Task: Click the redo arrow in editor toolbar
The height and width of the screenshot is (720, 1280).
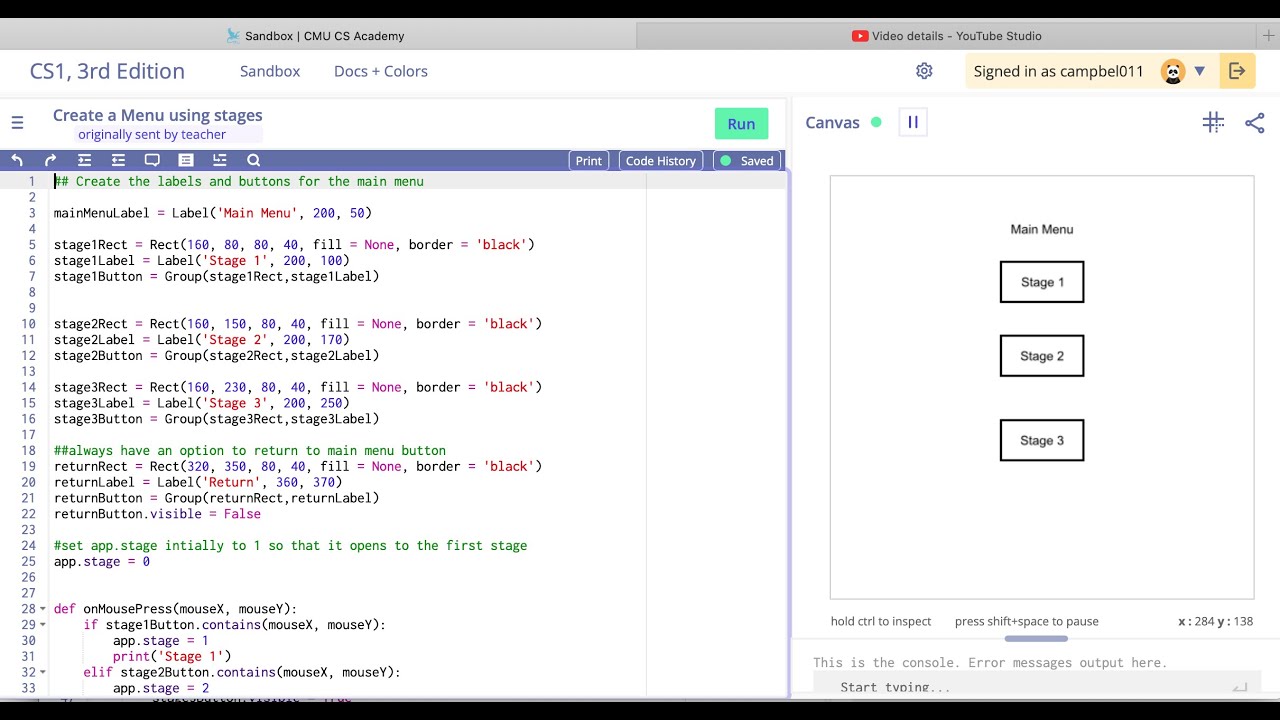Action: pos(51,160)
